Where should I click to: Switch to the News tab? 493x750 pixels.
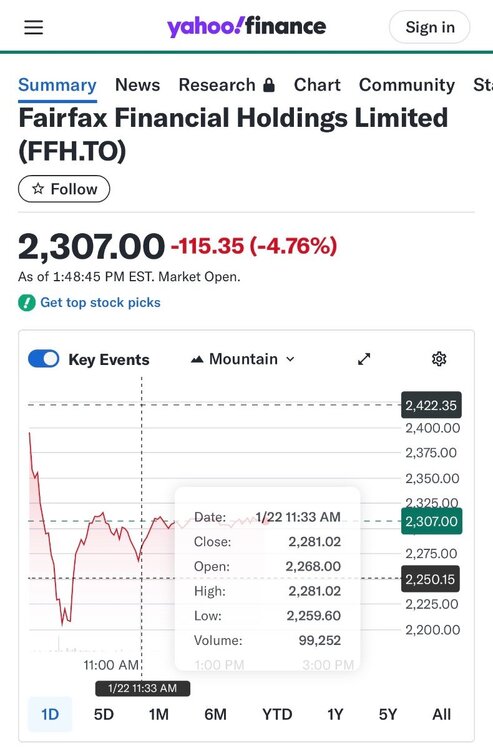[x=138, y=85]
